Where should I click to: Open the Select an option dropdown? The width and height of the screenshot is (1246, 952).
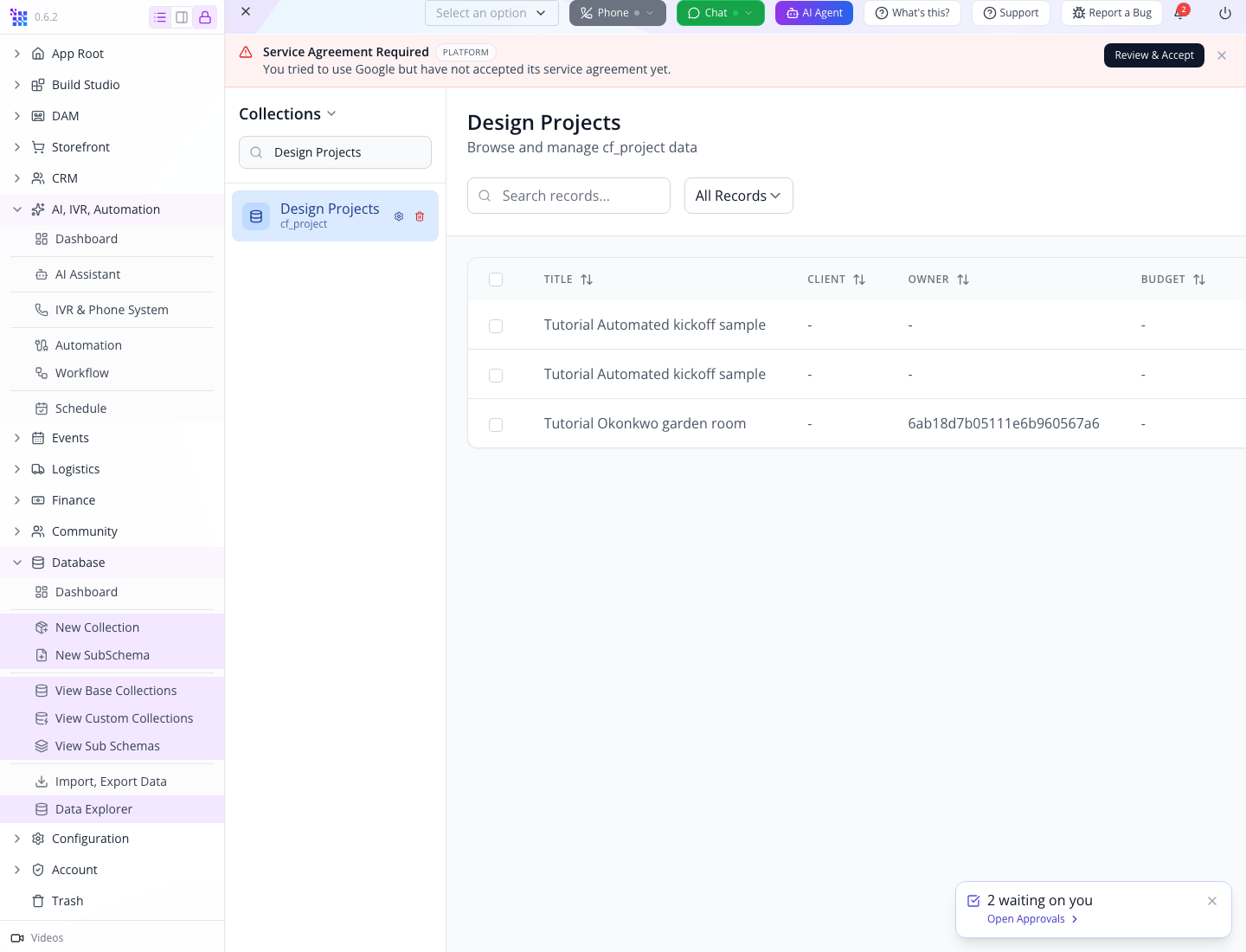click(491, 13)
